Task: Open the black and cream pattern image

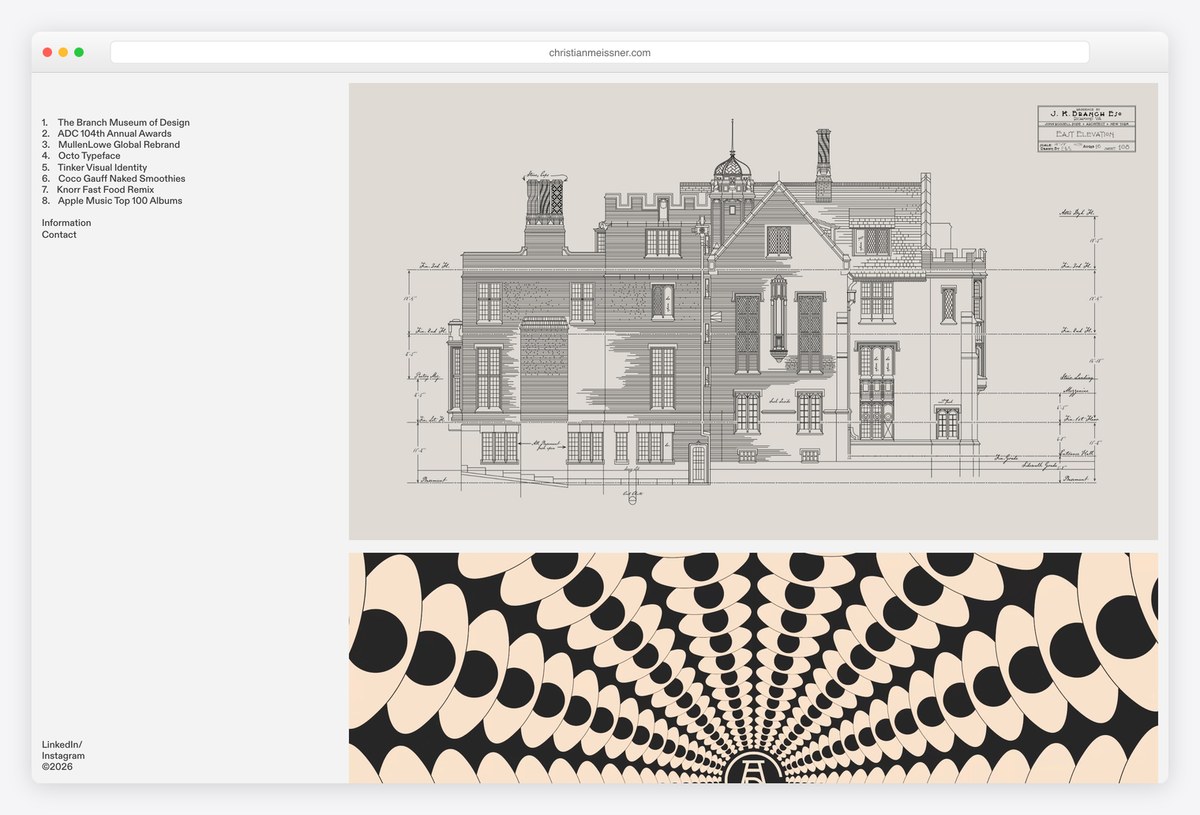Action: pyautogui.click(x=753, y=668)
